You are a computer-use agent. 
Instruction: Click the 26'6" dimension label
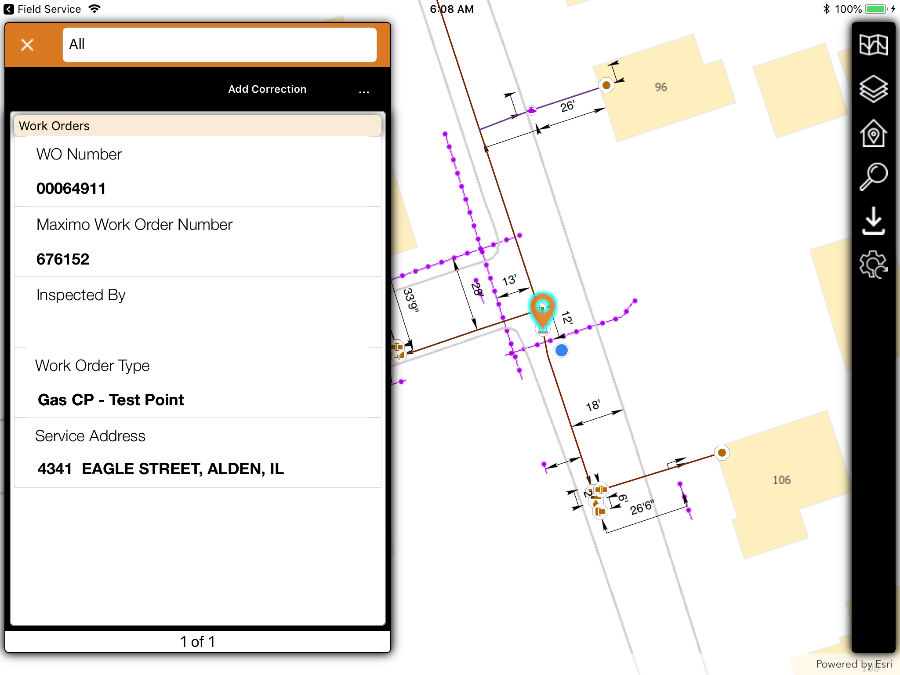pos(642,507)
